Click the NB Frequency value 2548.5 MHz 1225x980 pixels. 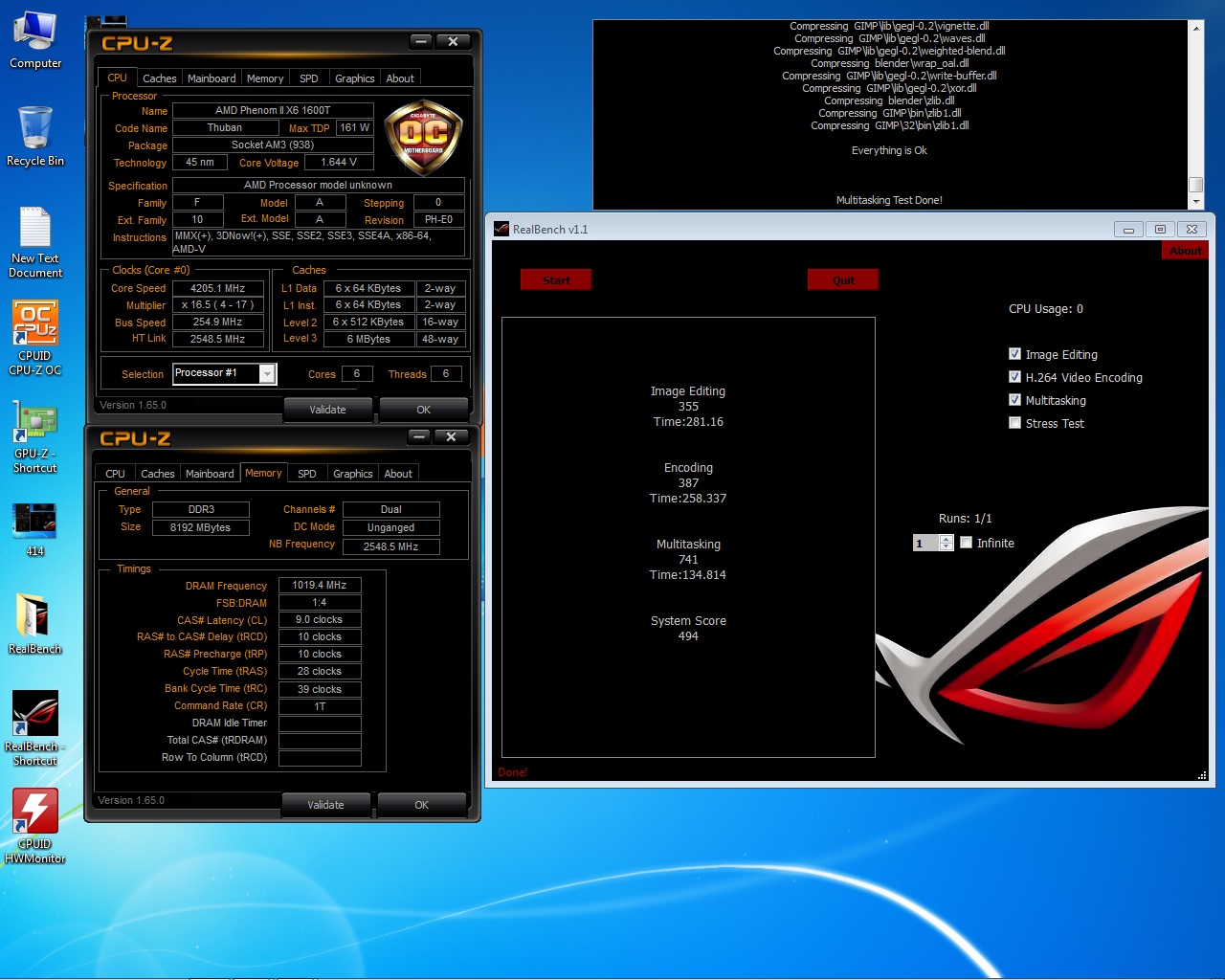391,546
